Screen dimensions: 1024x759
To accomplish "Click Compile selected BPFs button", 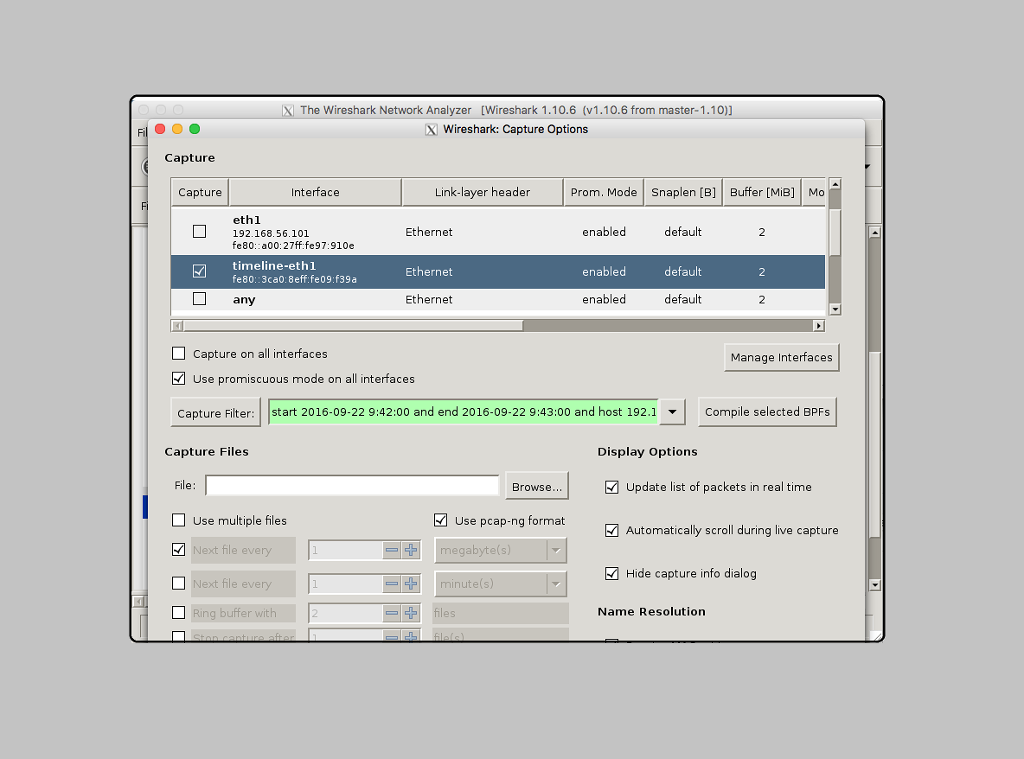I will 767,412.
